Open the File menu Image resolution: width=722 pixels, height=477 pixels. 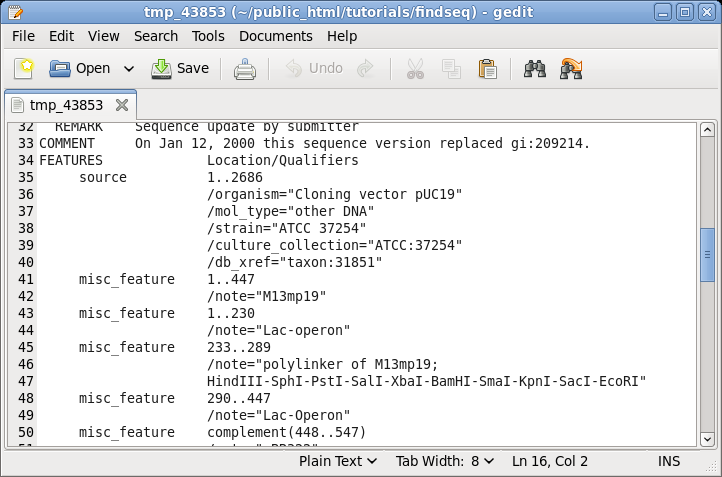point(23,36)
